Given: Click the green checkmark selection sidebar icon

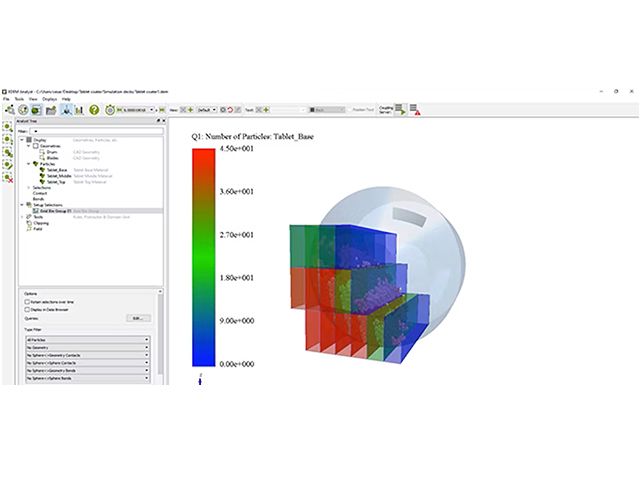Looking at the screenshot, I should coord(8,165).
